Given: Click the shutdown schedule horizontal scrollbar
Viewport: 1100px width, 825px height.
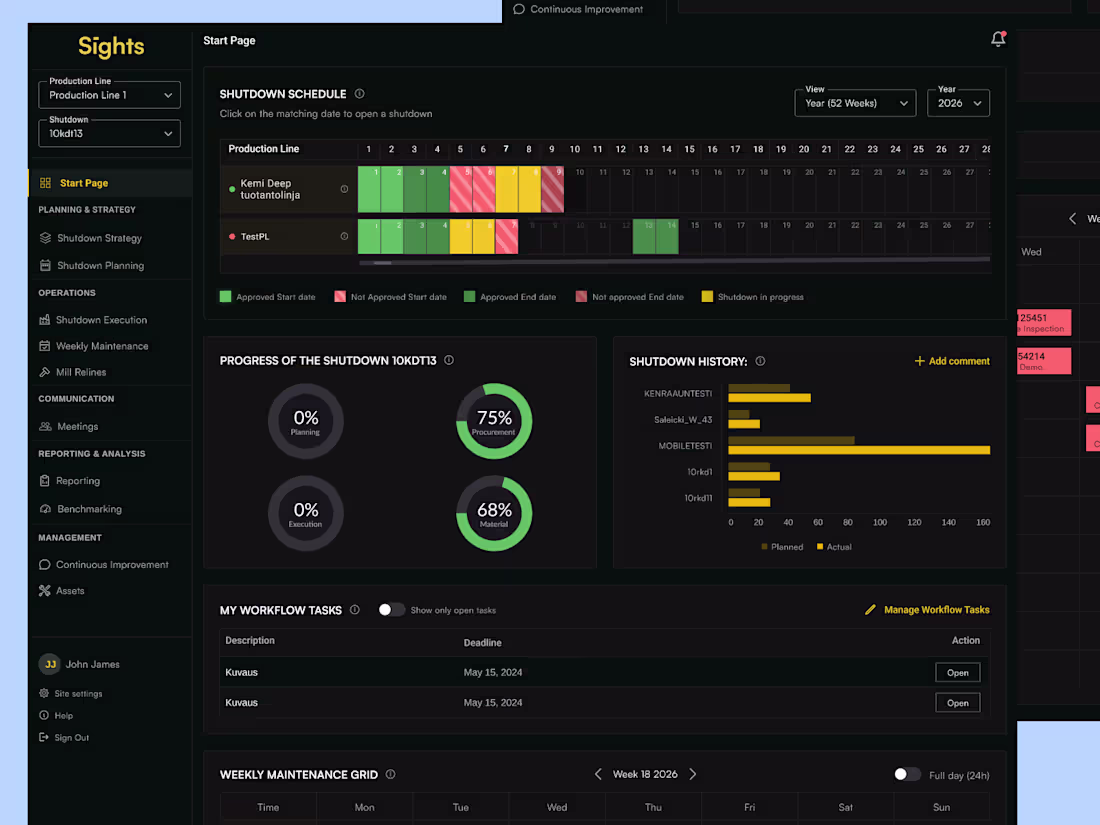Looking at the screenshot, I should [673, 261].
